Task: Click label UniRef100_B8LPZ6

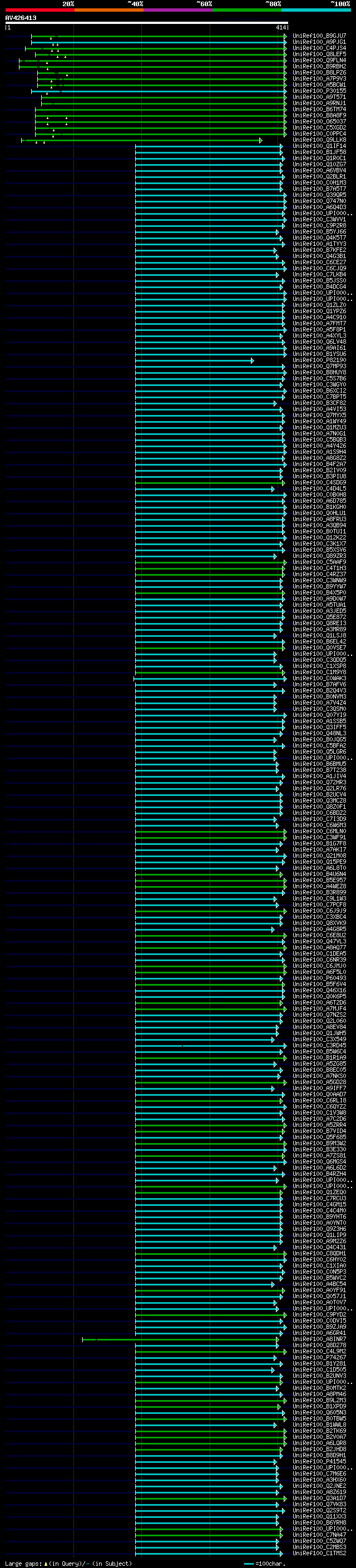Action: point(319,72)
